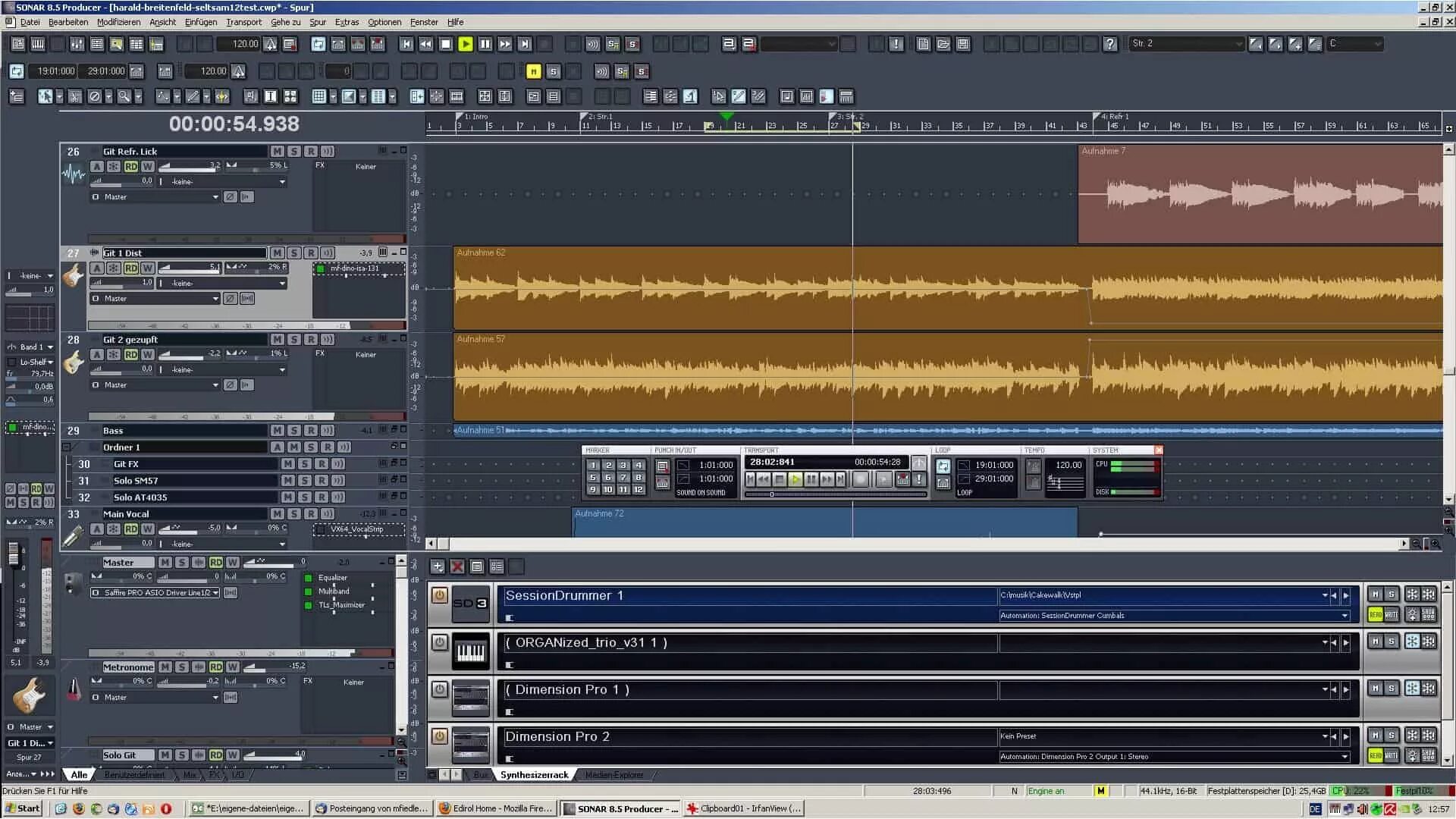Image resolution: width=1456 pixels, height=819 pixels.
Task: Open Git 1 Dist output Master dropdown
Action: [x=215, y=299]
